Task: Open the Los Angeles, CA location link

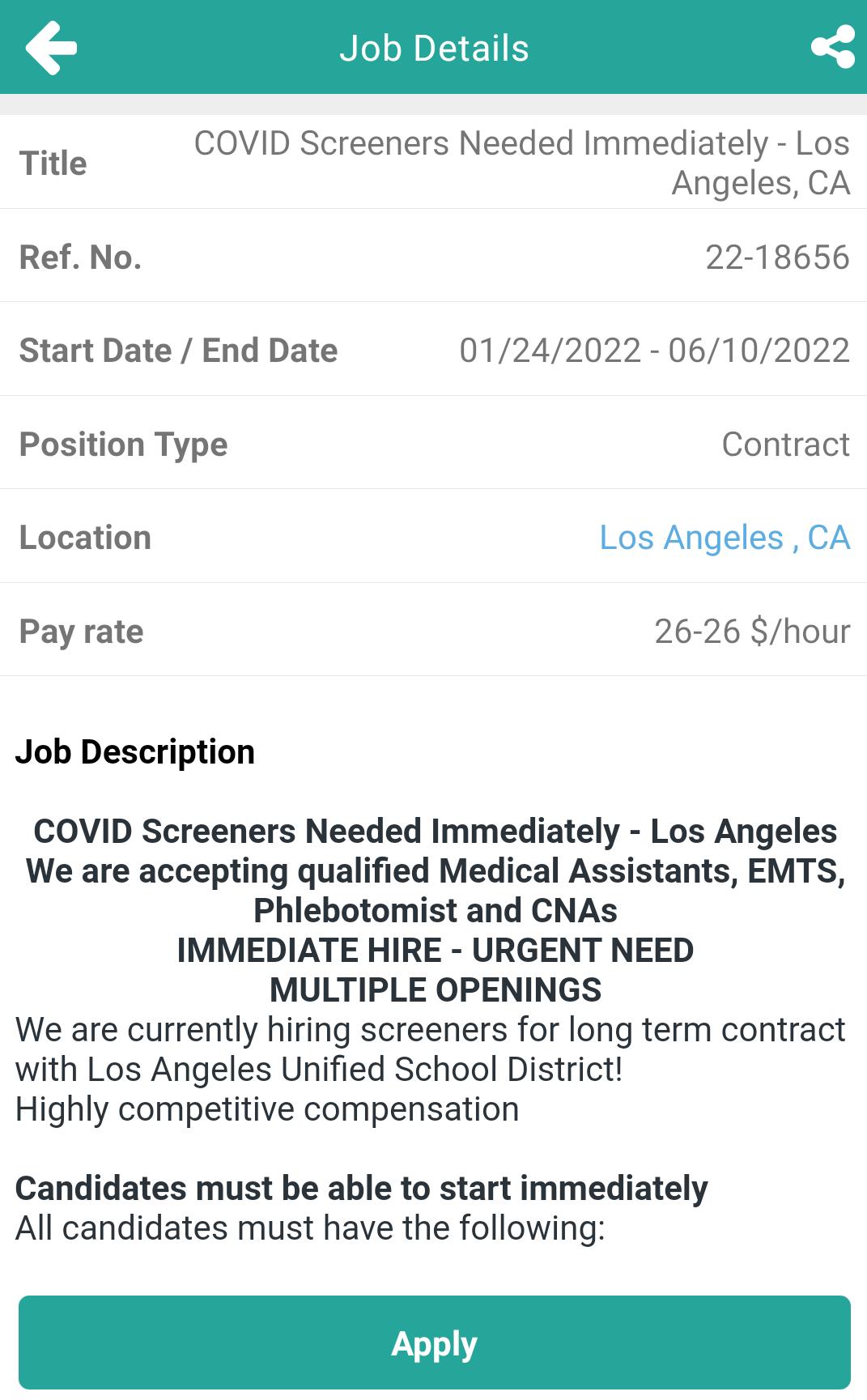Action: coord(725,538)
